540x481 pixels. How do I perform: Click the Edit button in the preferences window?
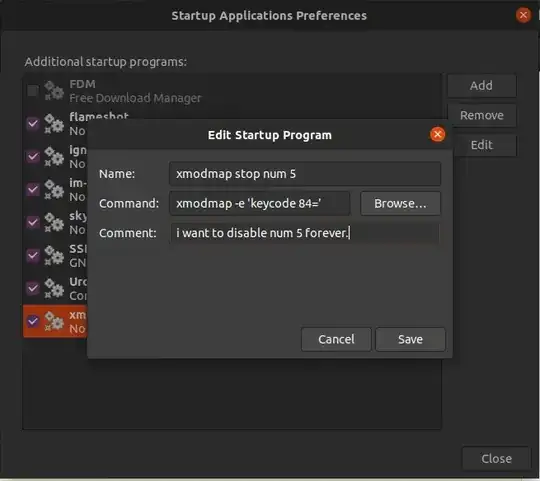[x=485, y=145]
